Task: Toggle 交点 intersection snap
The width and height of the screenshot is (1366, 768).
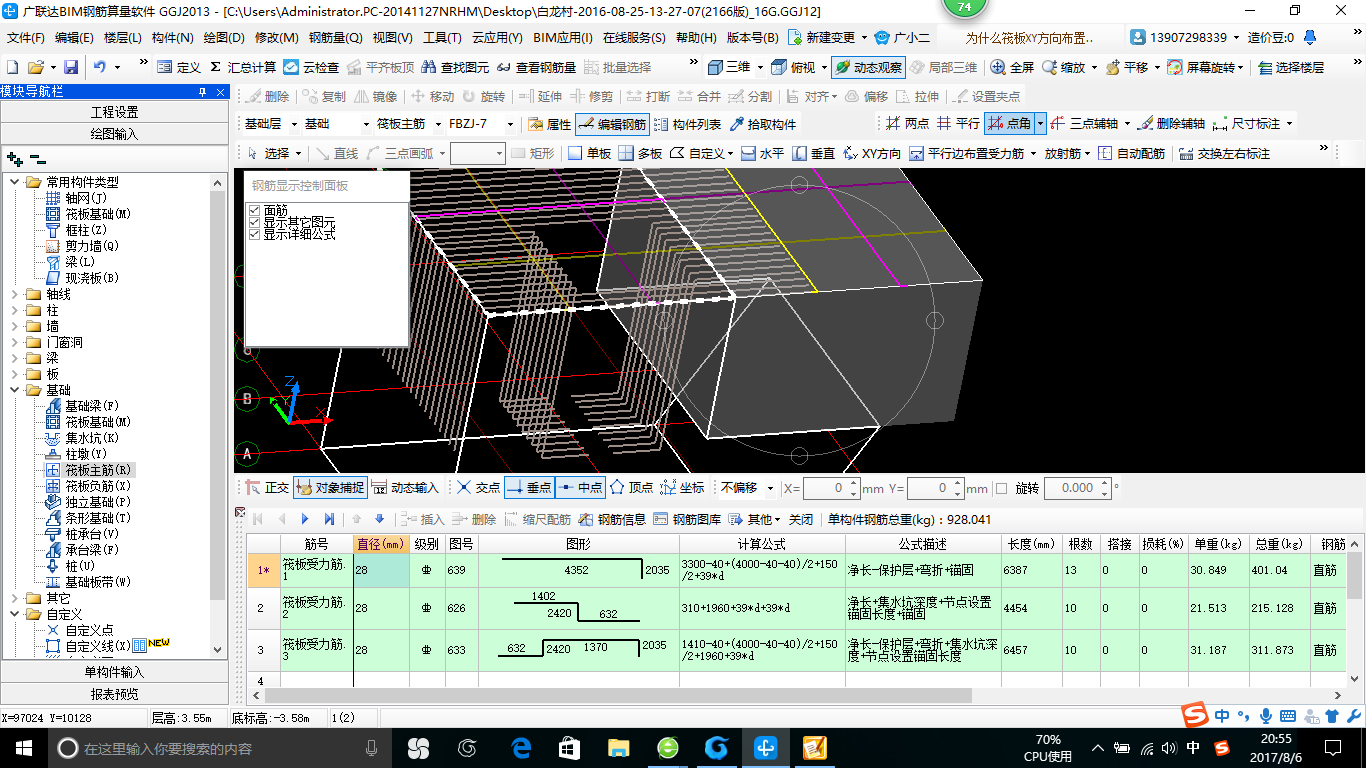Action: click(x=477, y=488)
